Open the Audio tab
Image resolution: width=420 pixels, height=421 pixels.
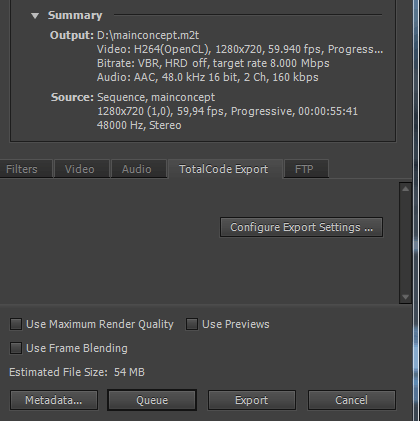(139, 169)
